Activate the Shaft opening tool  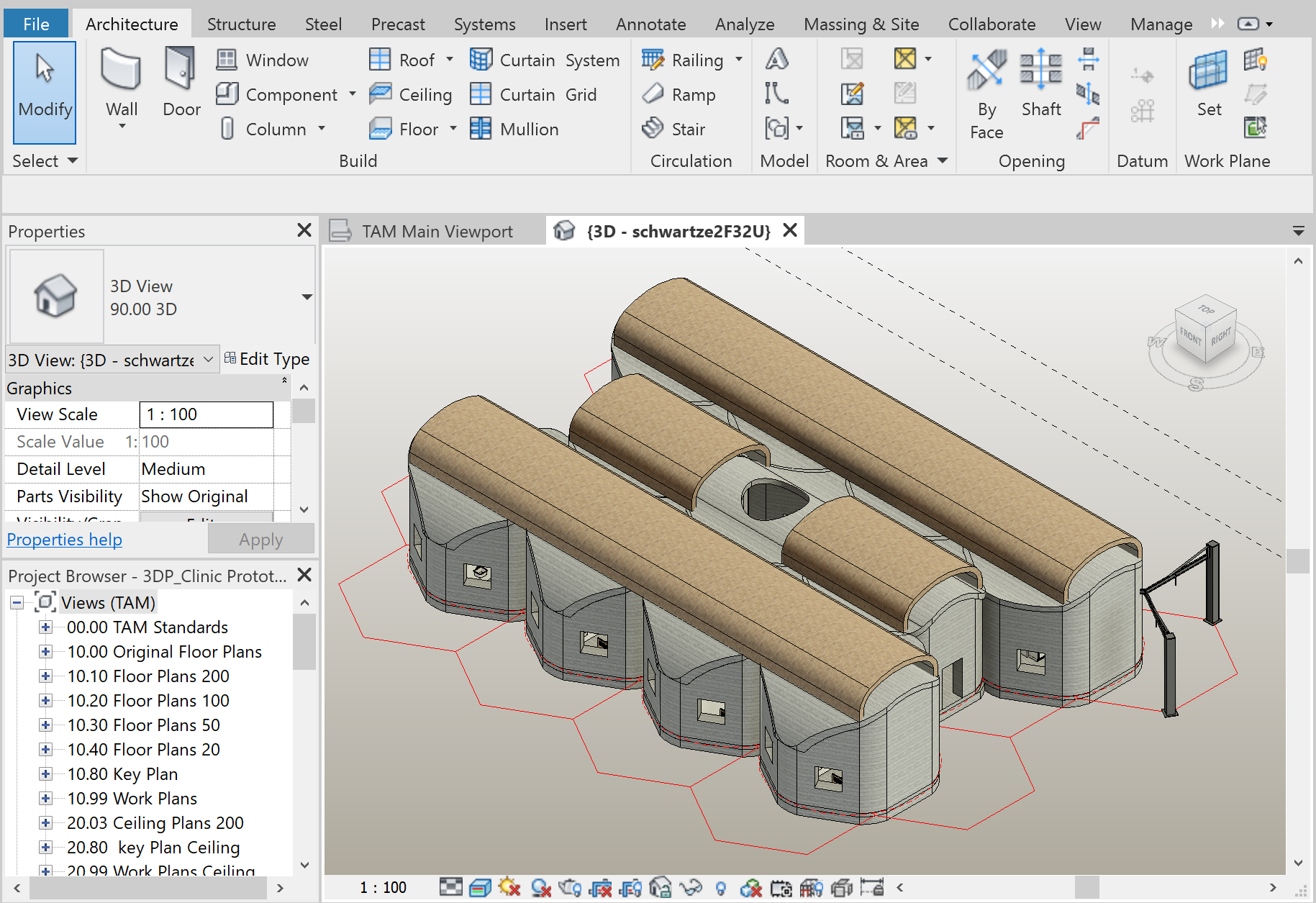coord(1040,85)
